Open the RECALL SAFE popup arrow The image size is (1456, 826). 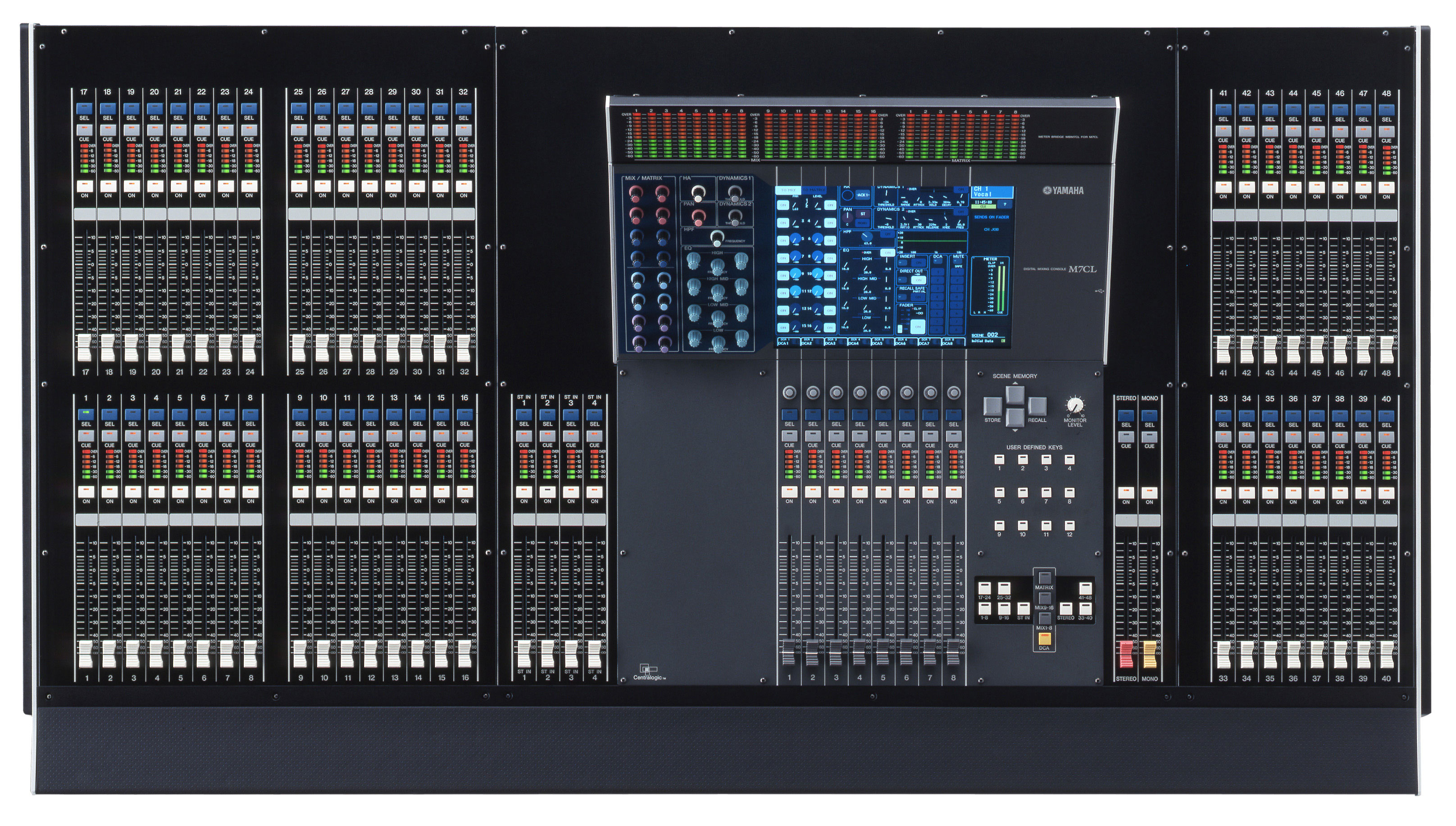coord(902,297)
